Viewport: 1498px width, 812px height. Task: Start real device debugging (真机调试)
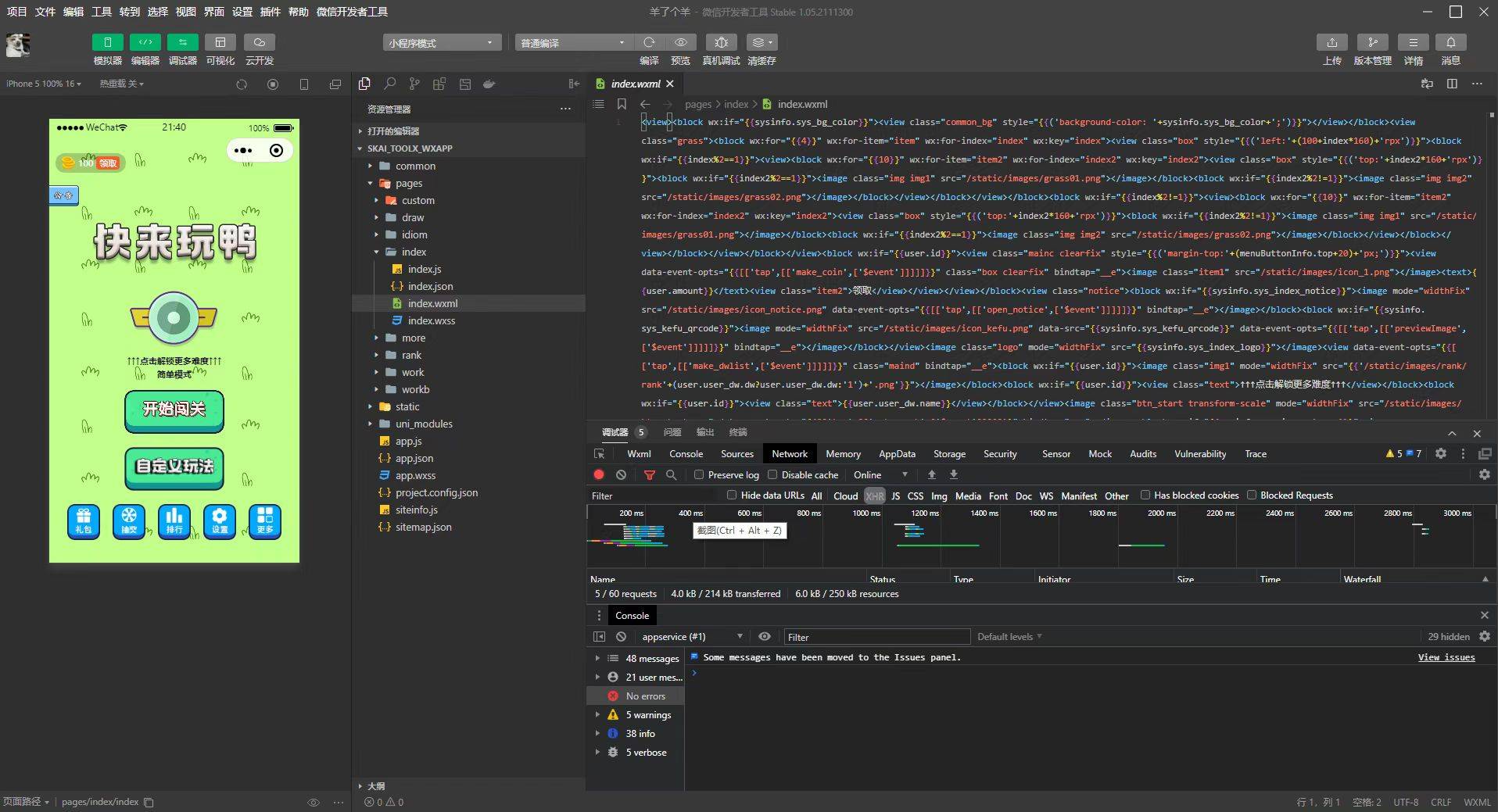721,42
